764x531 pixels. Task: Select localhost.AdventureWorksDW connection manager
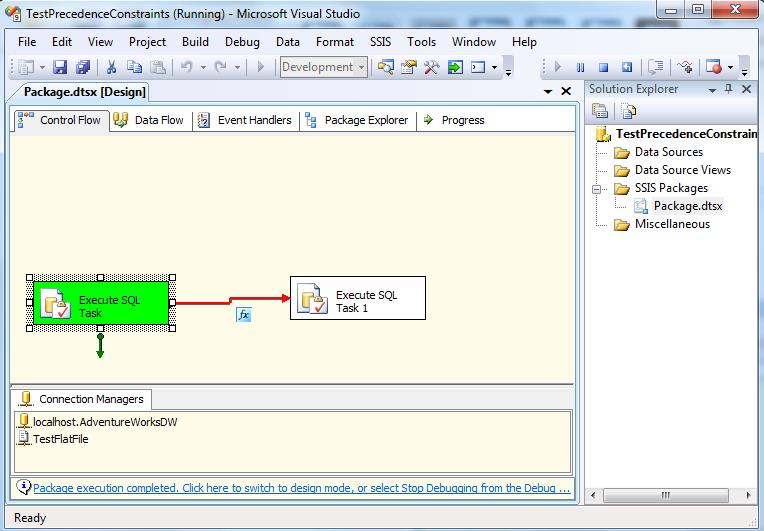point(104,422)
